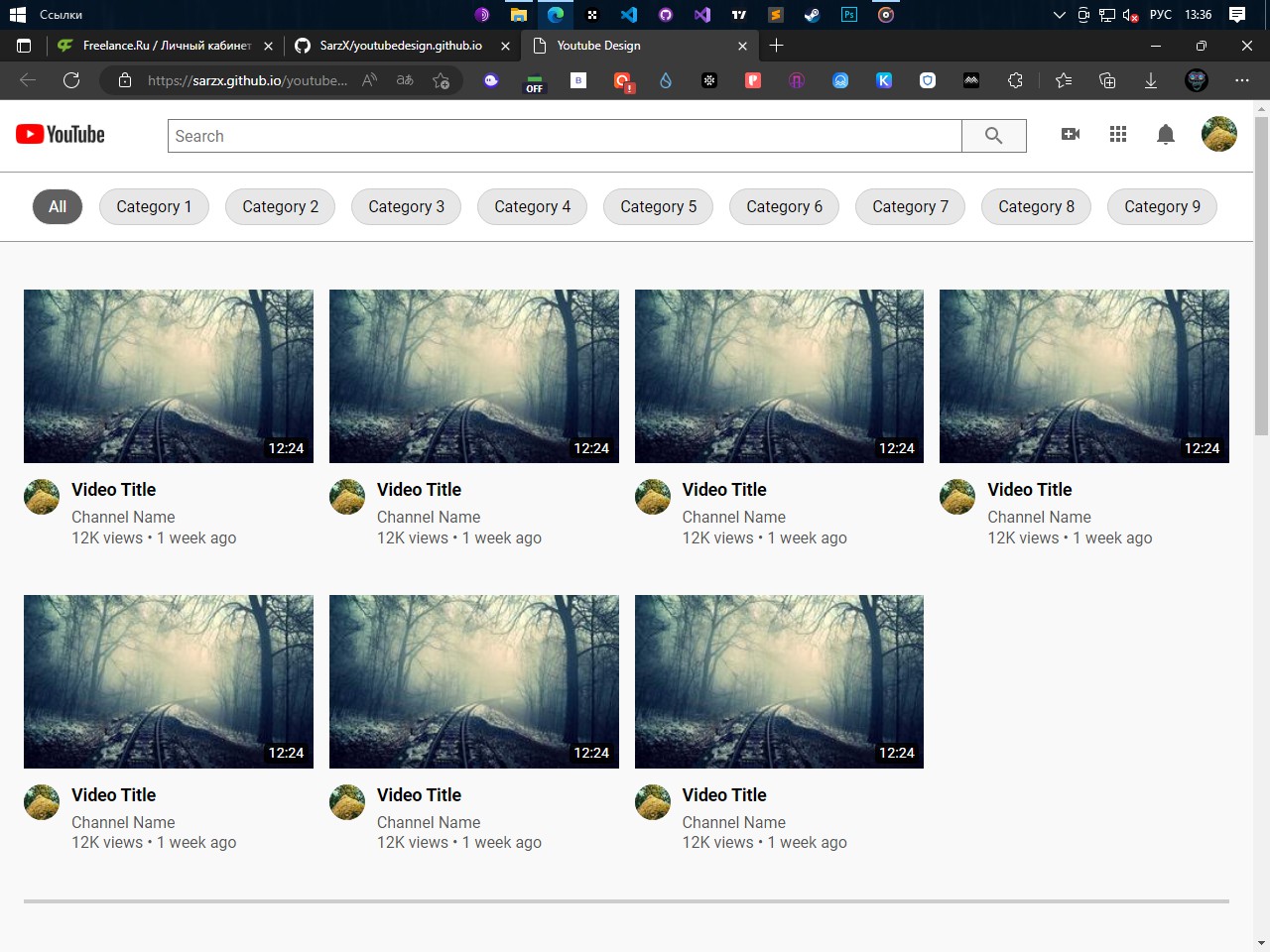The image size is (1270, 952).
Task: Open the YouTube account avatar
Action: tap(1219, 134)
